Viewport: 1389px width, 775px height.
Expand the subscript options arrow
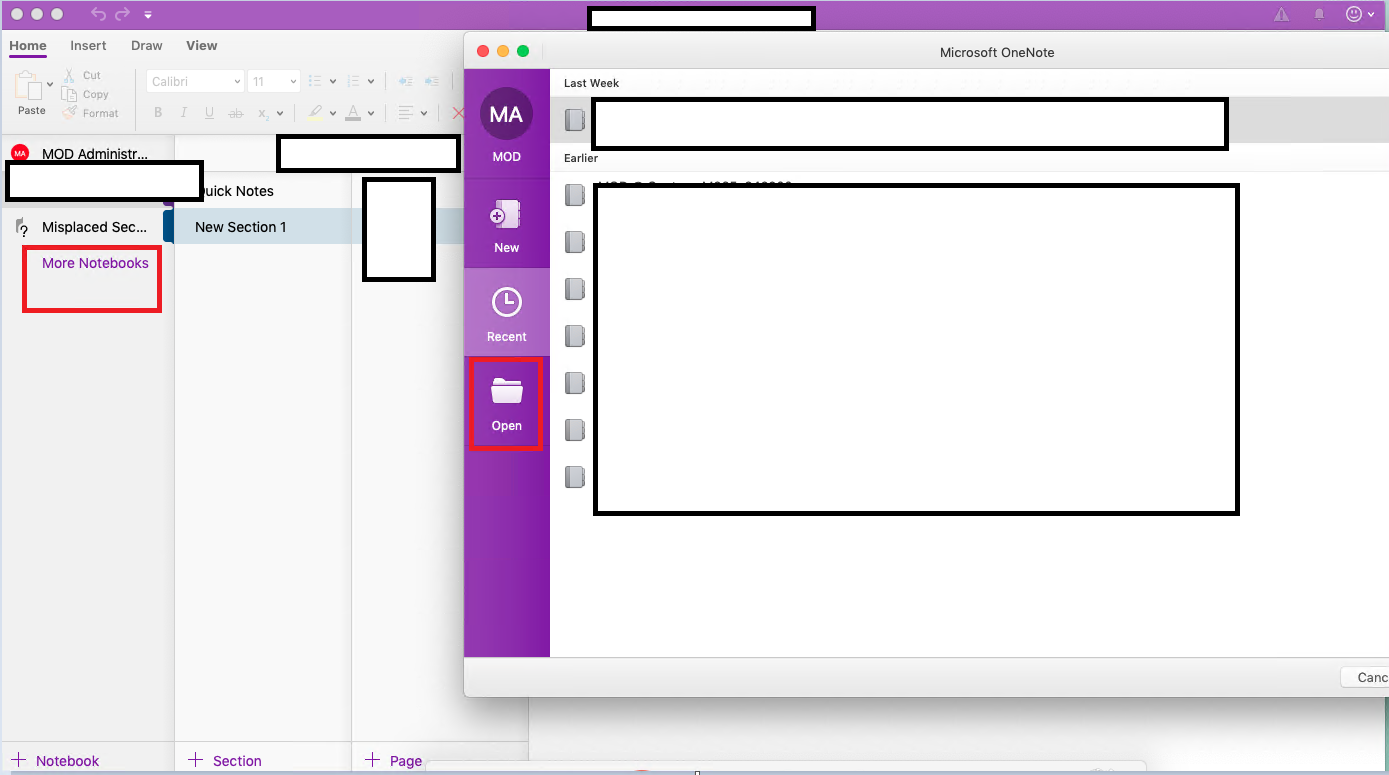(280, 114)
